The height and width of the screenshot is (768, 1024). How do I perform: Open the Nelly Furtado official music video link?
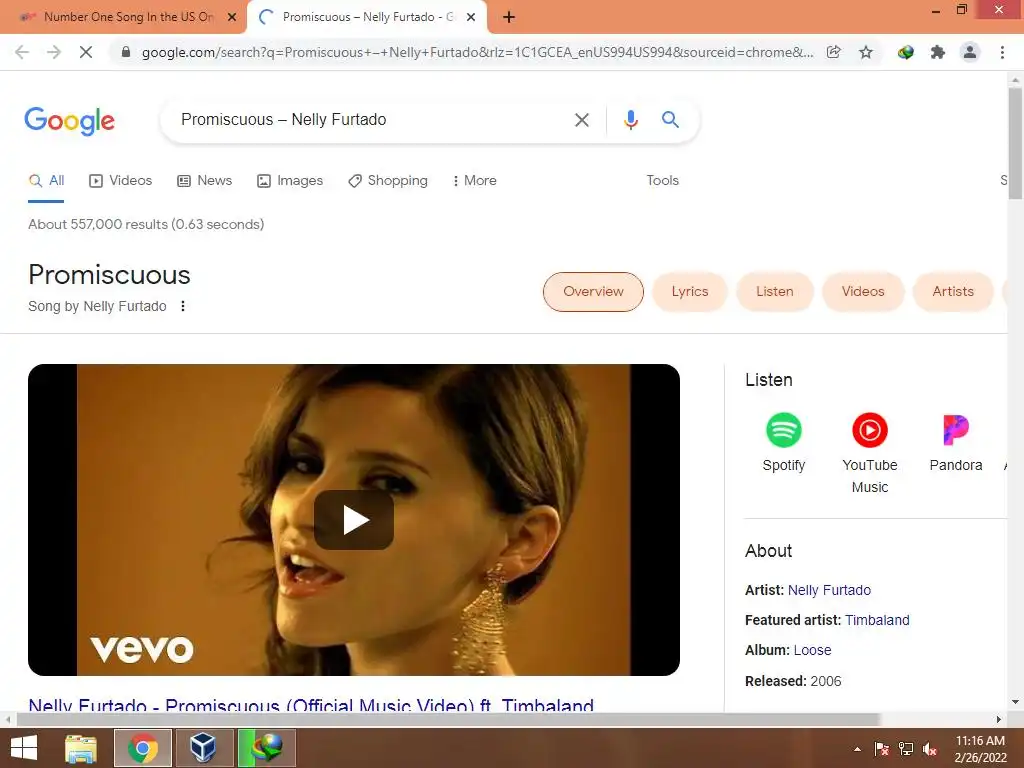pyautogui.click(x=312, y=705)
